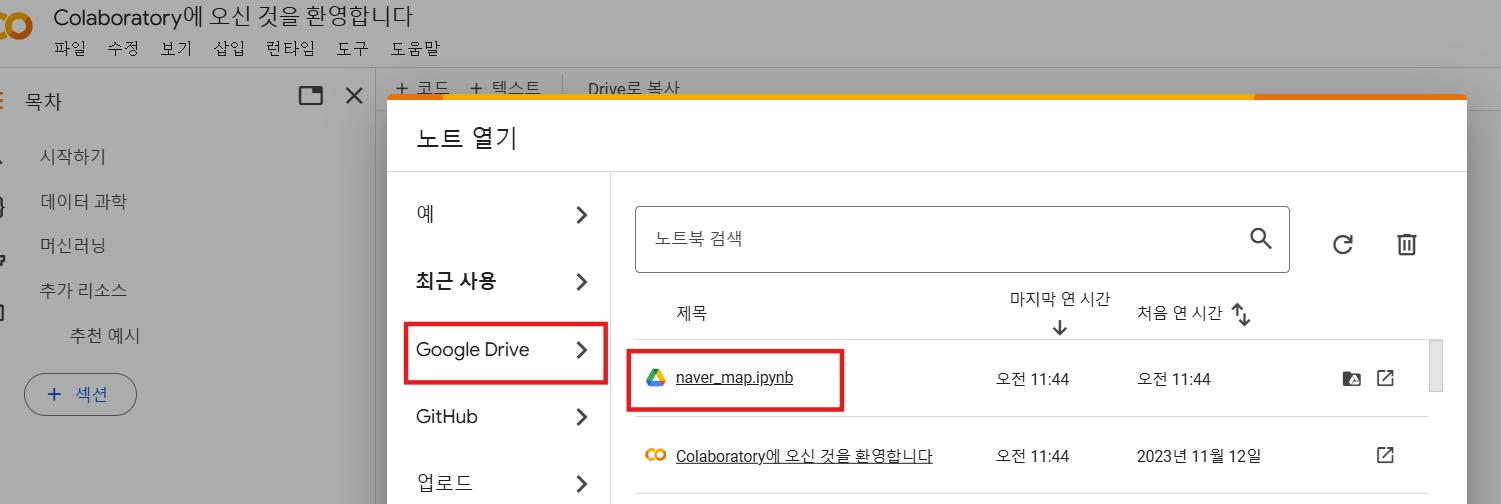
Task: Open Colaboratory welcome notebook in new tab icon
Action: (1385, 455)
